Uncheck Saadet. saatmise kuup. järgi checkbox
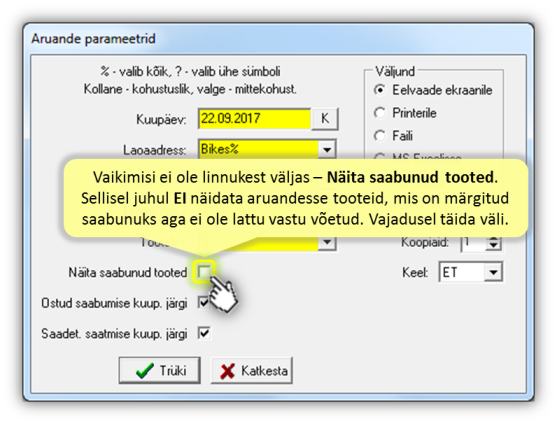This screenshot has width=557, height=424. (x=204, y=333)
